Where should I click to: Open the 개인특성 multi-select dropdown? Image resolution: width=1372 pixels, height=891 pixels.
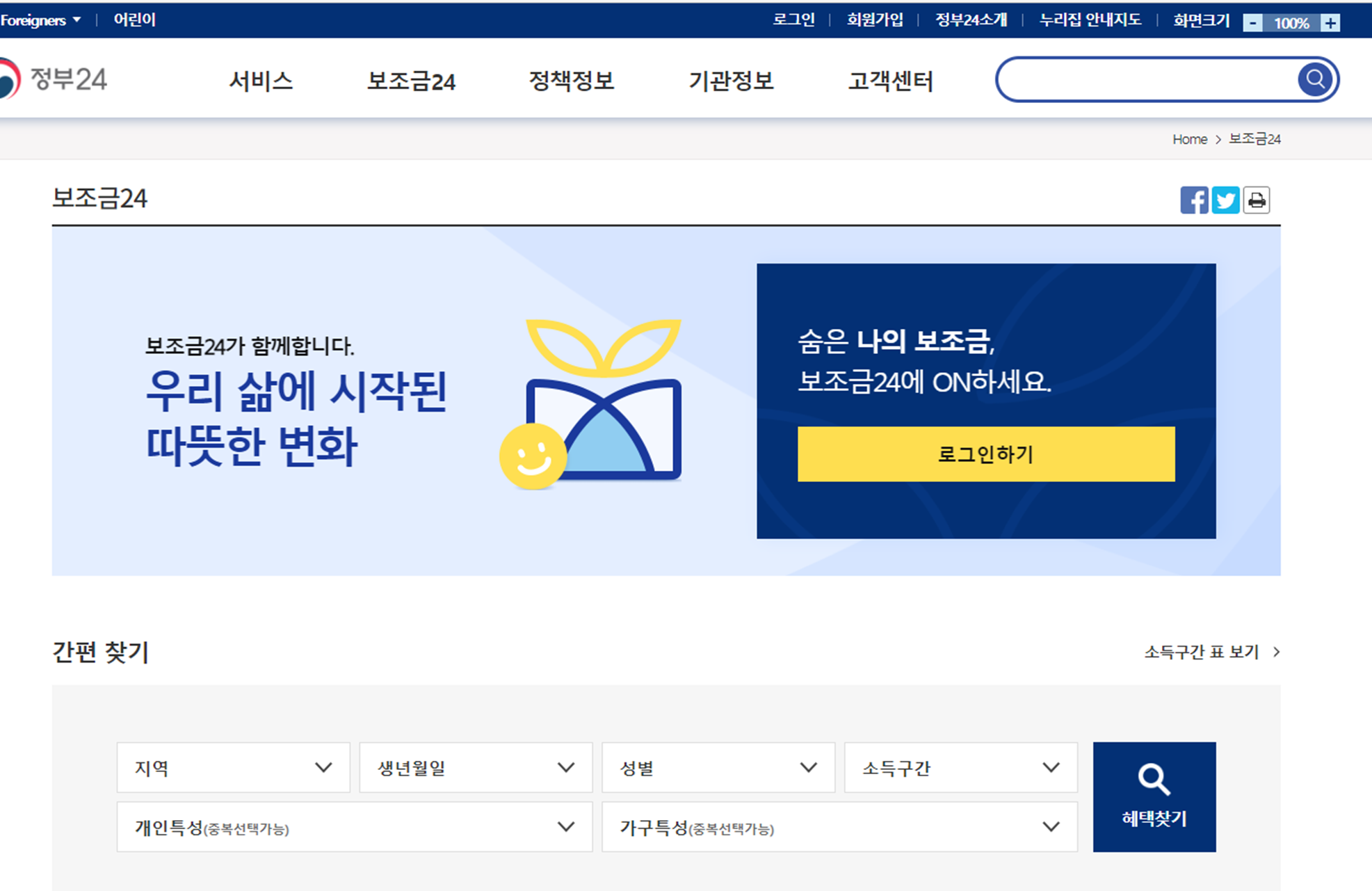point(354,827)
